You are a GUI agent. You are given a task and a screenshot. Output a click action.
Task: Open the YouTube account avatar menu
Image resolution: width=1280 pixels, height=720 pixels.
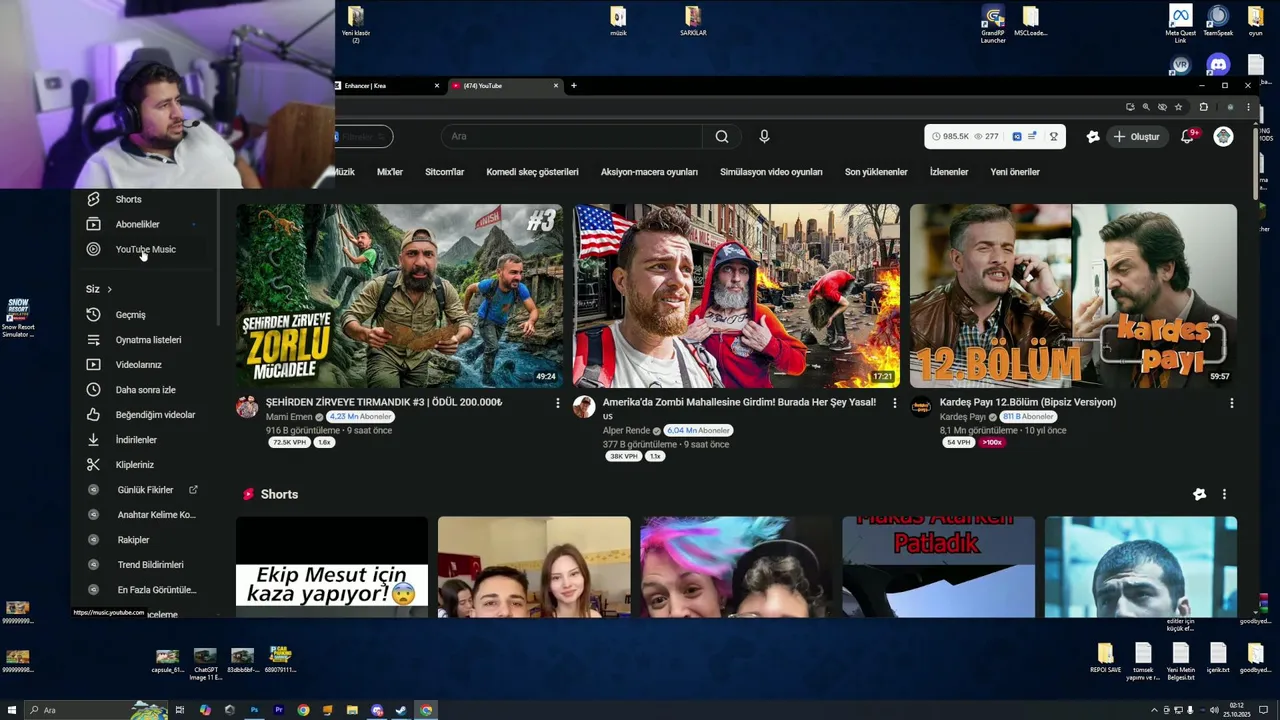(x=1223, y=136)
